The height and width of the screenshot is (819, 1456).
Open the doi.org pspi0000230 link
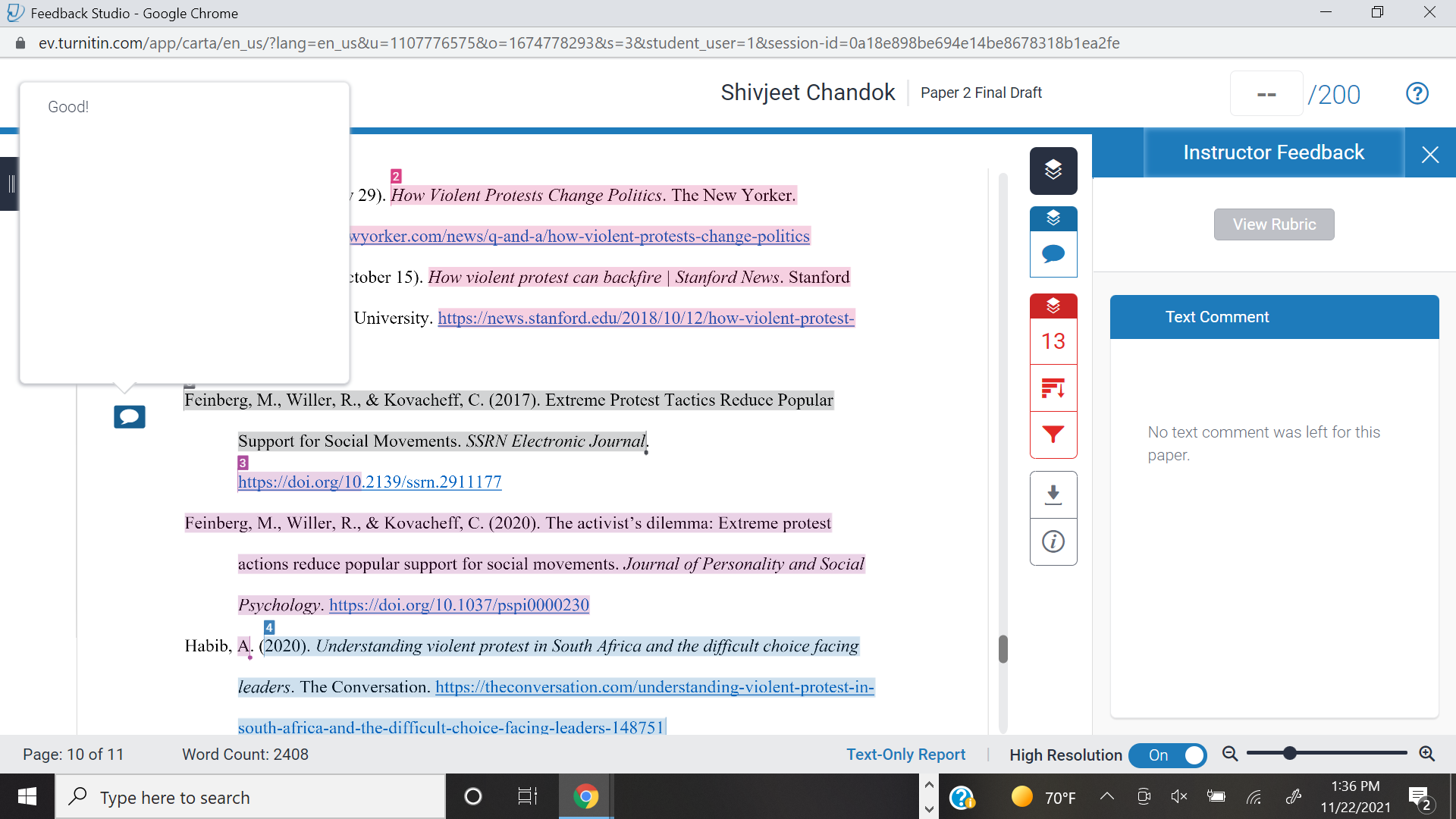[459, 605]
